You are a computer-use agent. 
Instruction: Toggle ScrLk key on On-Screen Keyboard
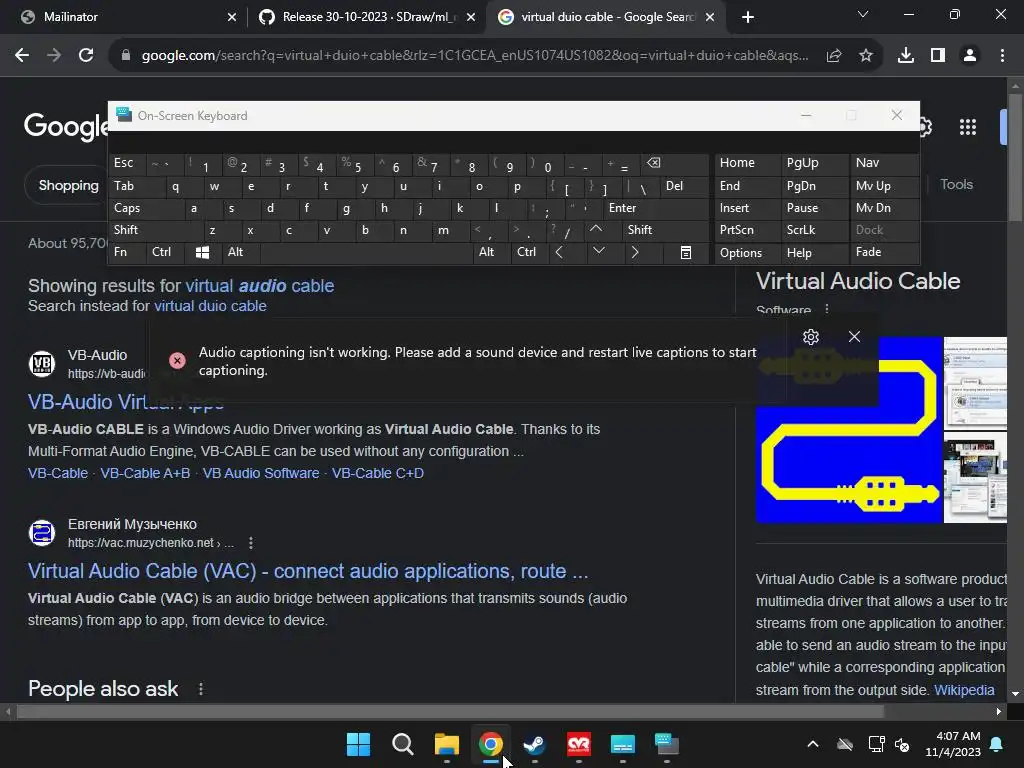coord(814,230)
